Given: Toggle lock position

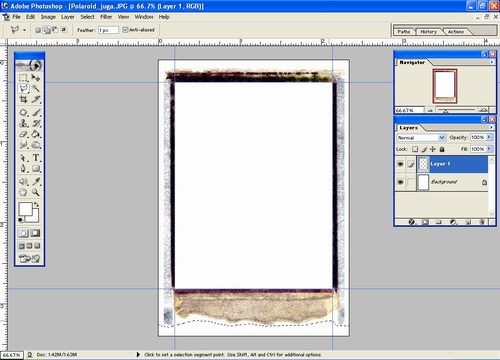Looking at the screenshot, I should (433, 149).
